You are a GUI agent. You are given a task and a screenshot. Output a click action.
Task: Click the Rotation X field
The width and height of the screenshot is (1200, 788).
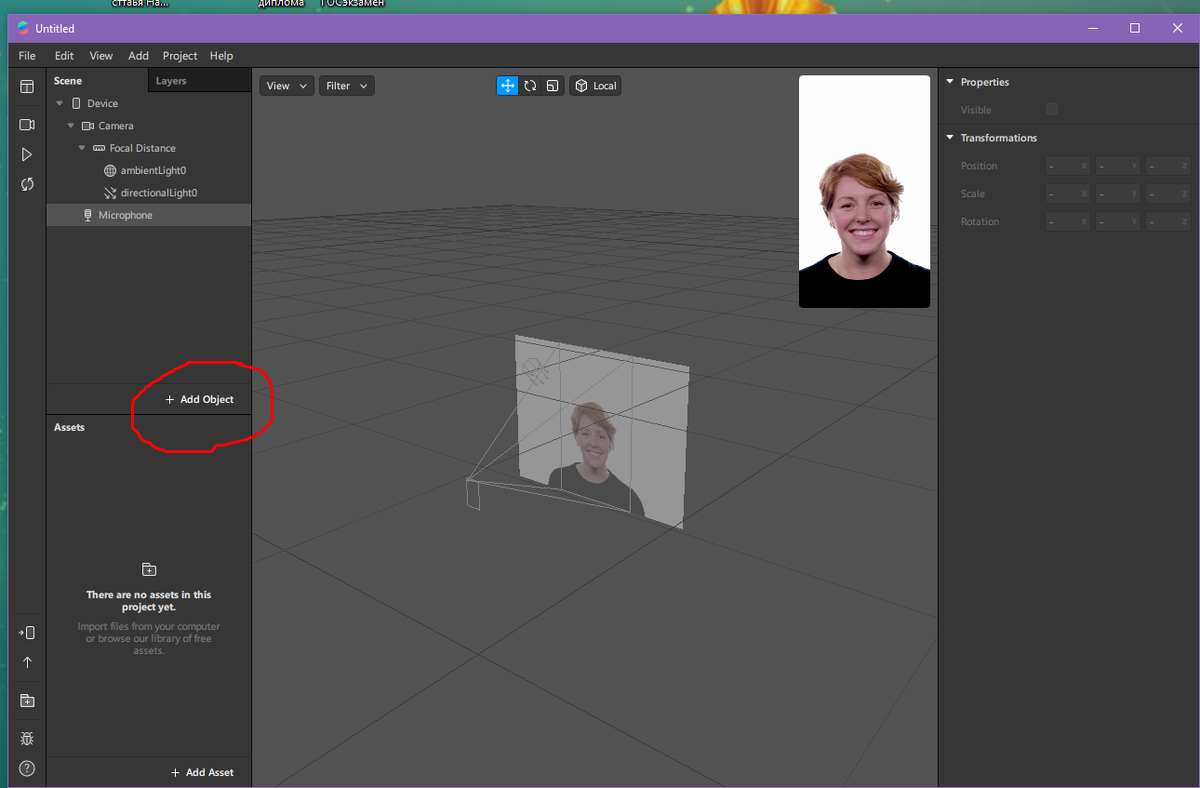click(x=1067, y=222)
